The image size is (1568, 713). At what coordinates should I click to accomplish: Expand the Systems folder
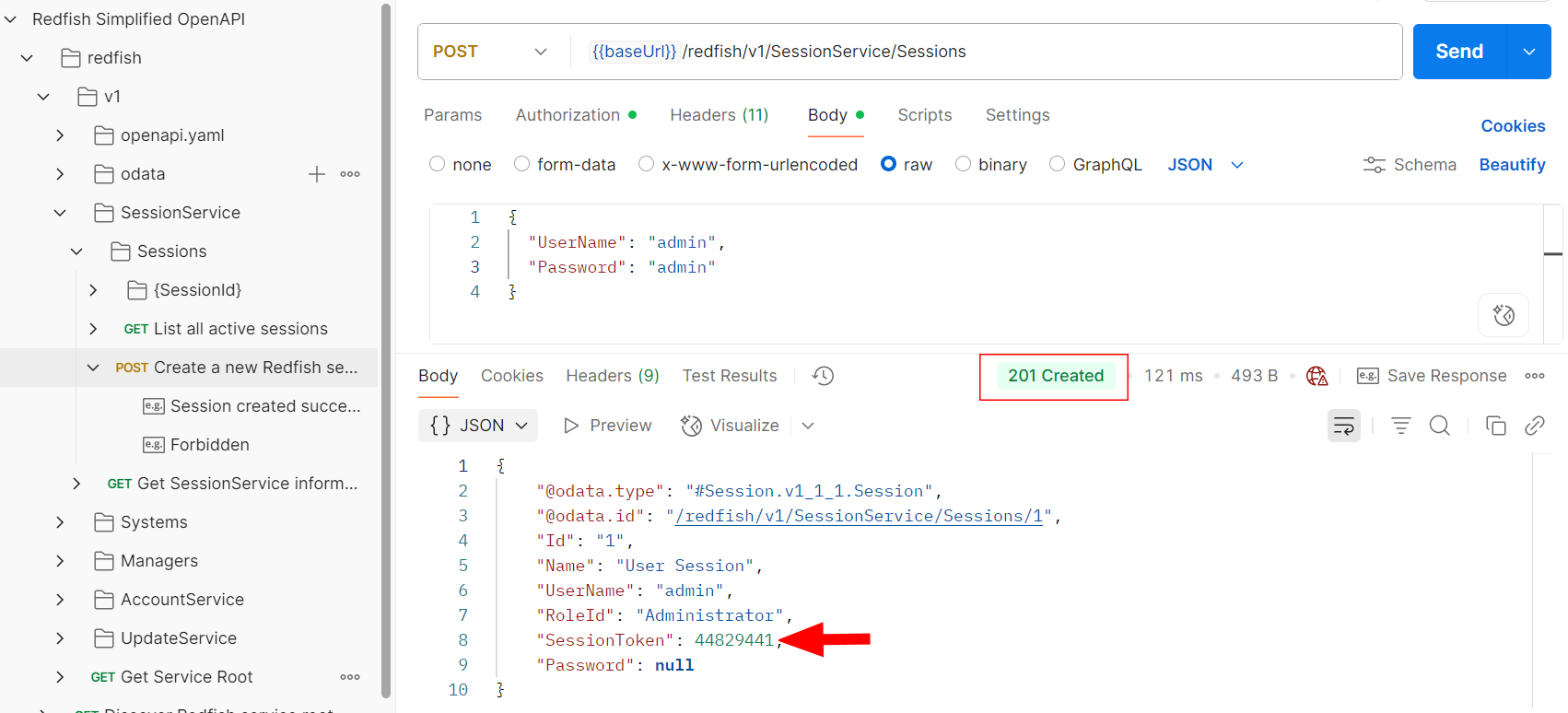(60, 522)
